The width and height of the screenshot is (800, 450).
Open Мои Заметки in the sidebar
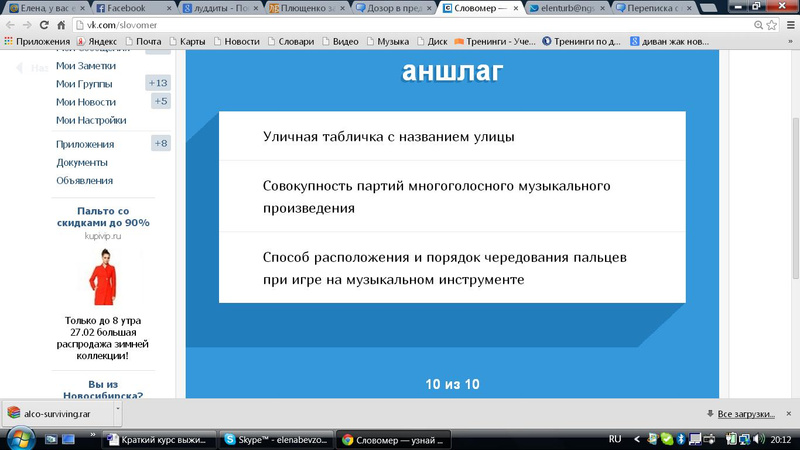click(86, 66)
